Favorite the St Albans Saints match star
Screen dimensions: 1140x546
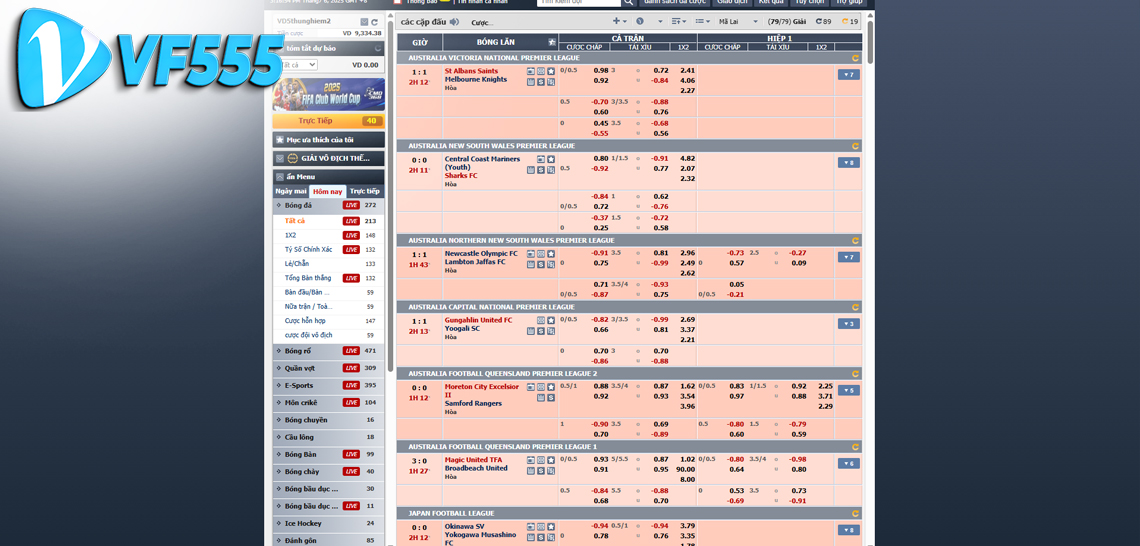pos(551,71)
